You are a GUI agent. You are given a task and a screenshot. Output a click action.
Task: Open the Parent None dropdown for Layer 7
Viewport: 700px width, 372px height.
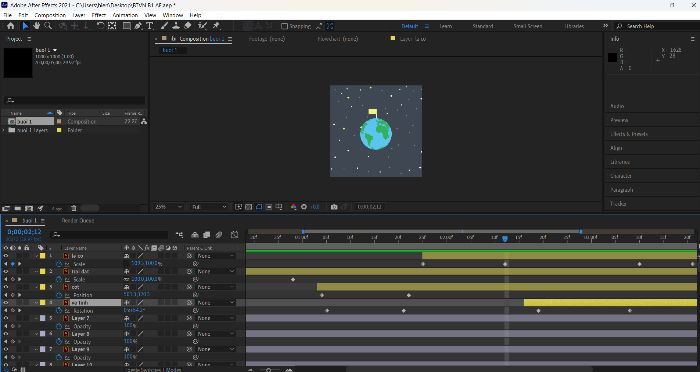tap(216, 318)
